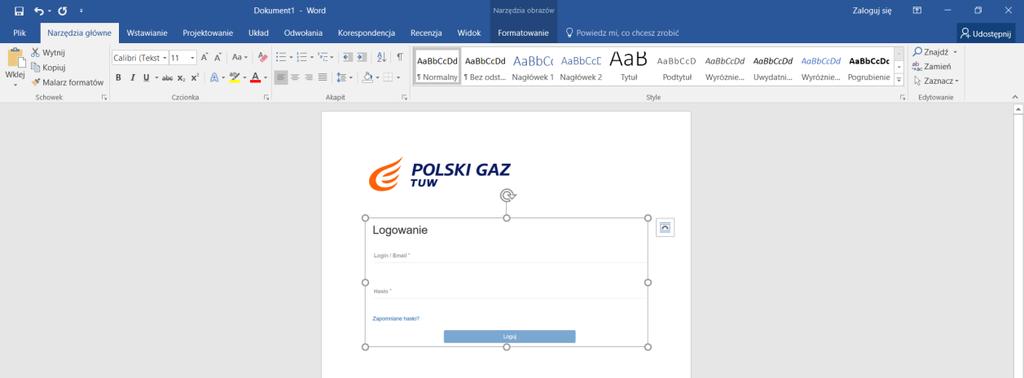Viewport: 1024px width, 378px height.
Task: Apply the Tytuł style
Action: coord(628,67)
